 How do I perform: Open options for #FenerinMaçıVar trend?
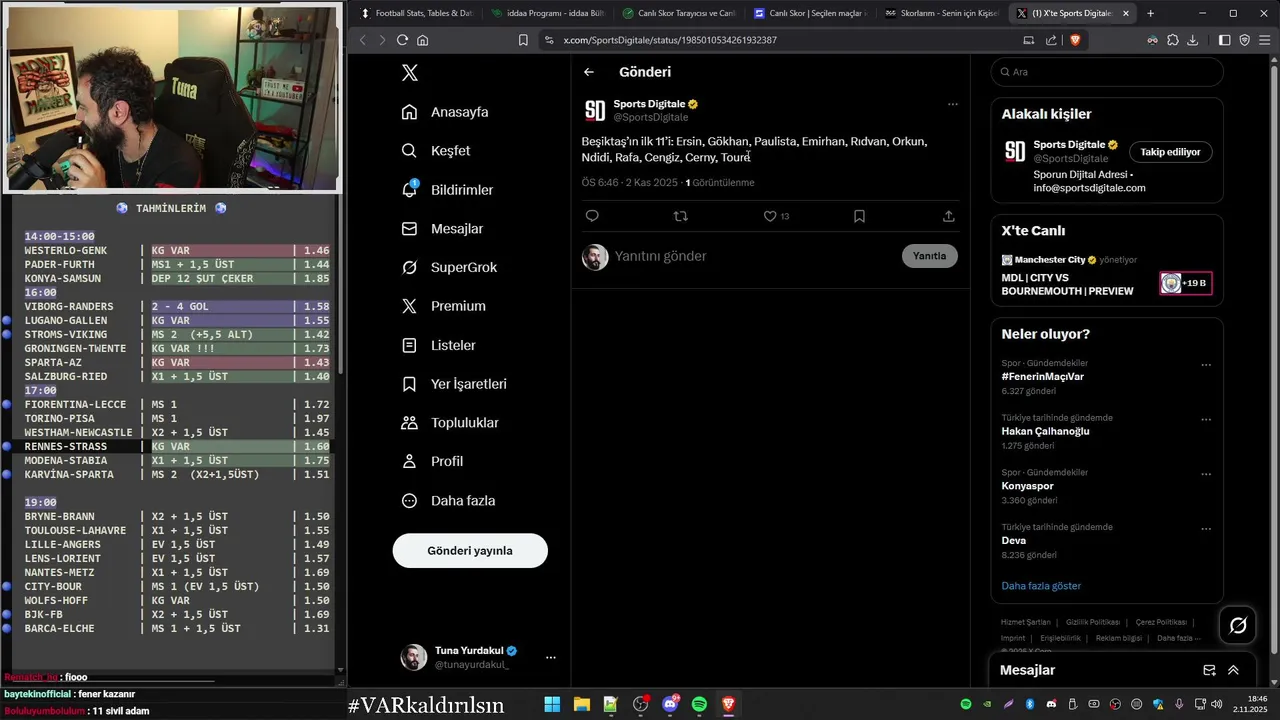pos(1206,365)
